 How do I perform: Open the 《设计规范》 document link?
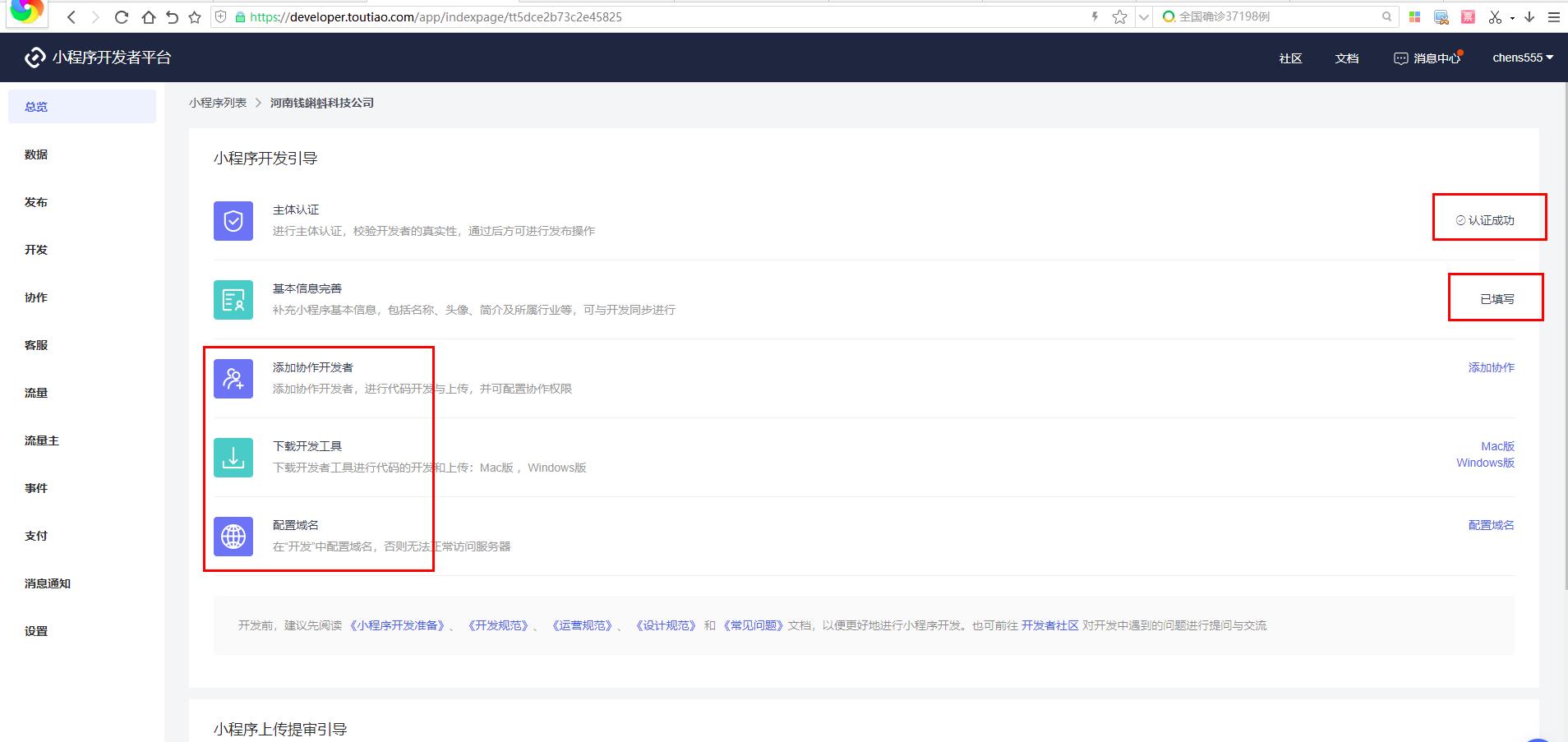pyautogui.click(x=666, y=625)
